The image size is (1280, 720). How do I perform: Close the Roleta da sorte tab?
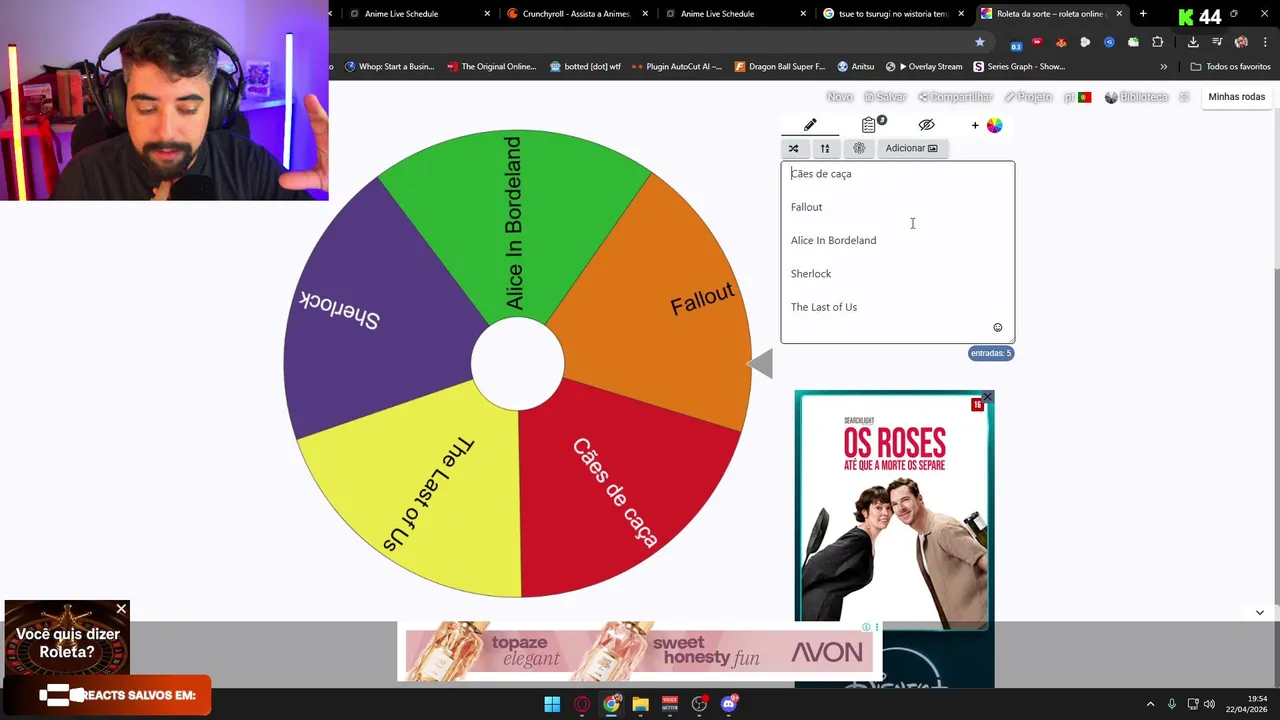pos(1119,14)
